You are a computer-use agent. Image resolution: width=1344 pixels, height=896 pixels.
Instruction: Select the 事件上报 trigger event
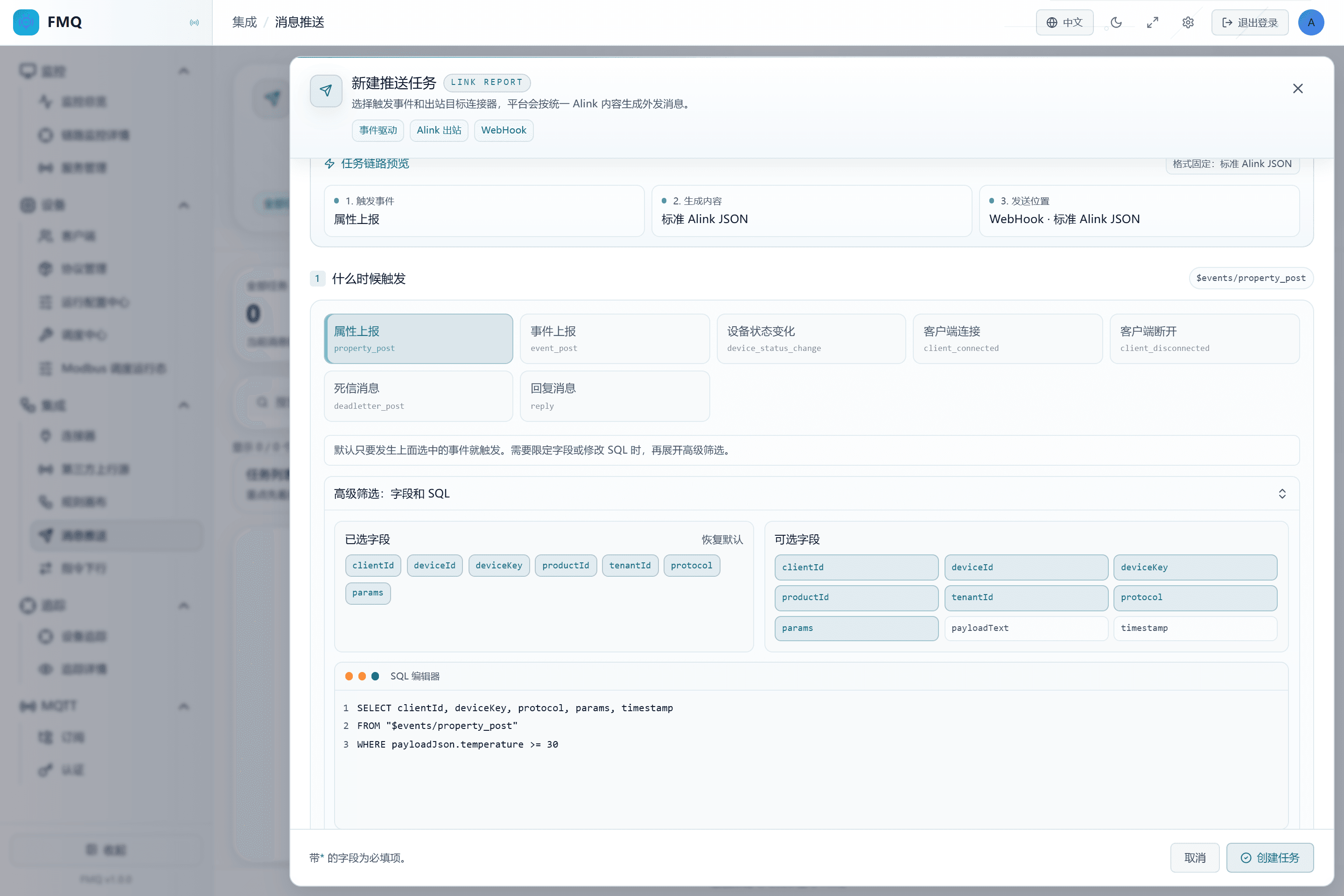(615, 338)
